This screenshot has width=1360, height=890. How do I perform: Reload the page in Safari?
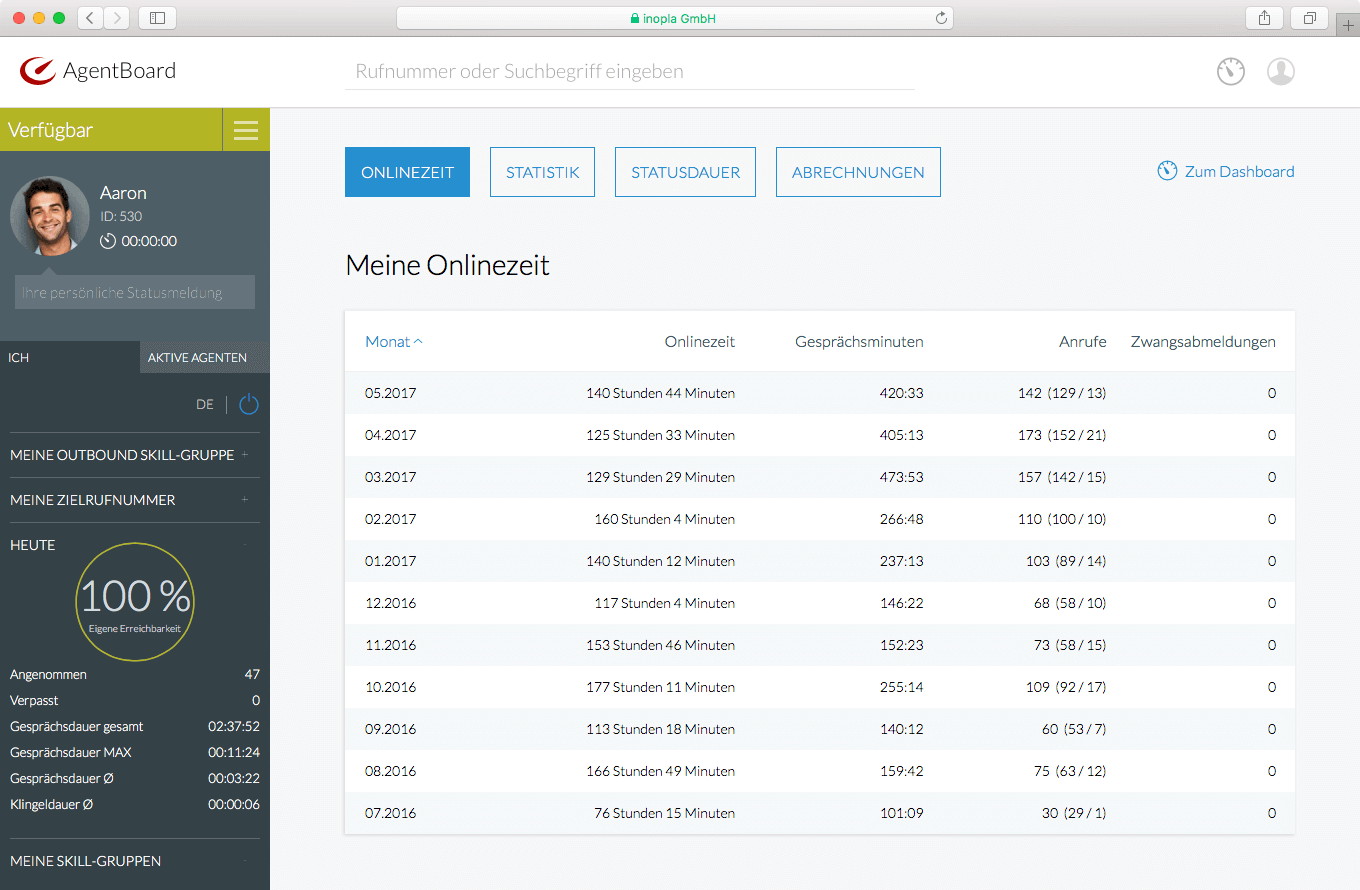coord(940,18)
